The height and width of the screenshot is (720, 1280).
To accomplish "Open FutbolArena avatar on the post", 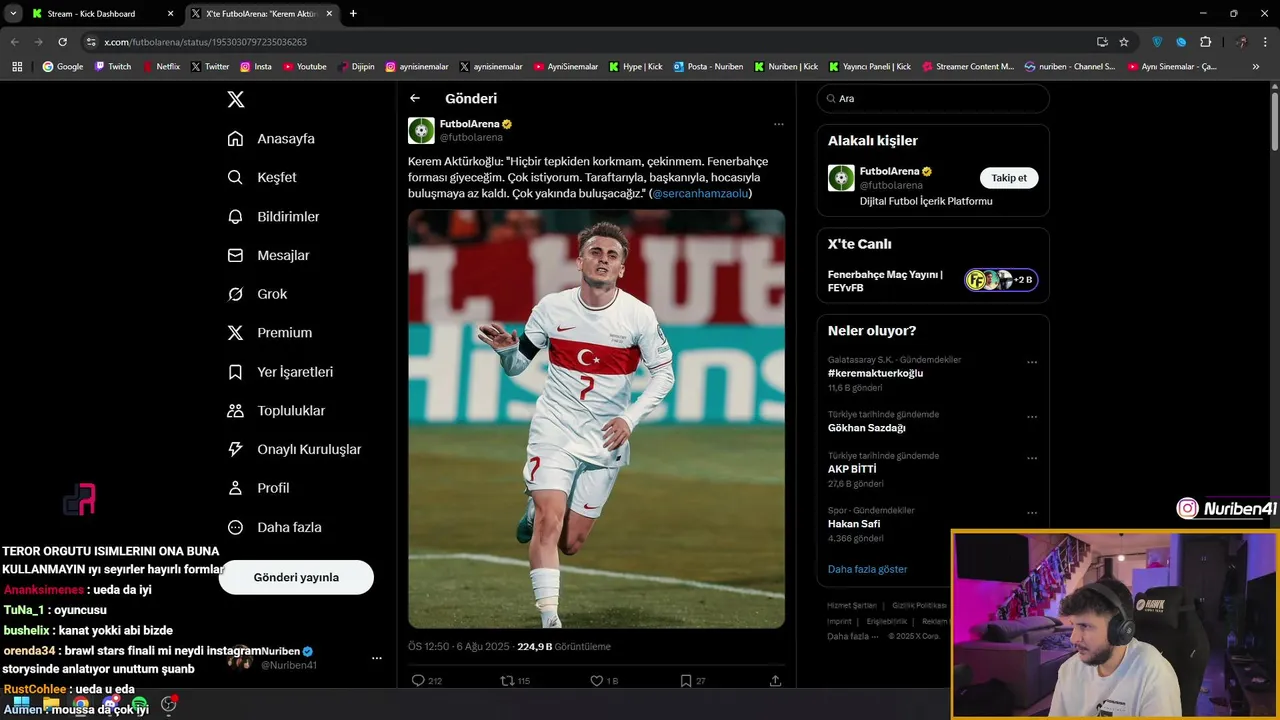I will [x=421, y=130].
